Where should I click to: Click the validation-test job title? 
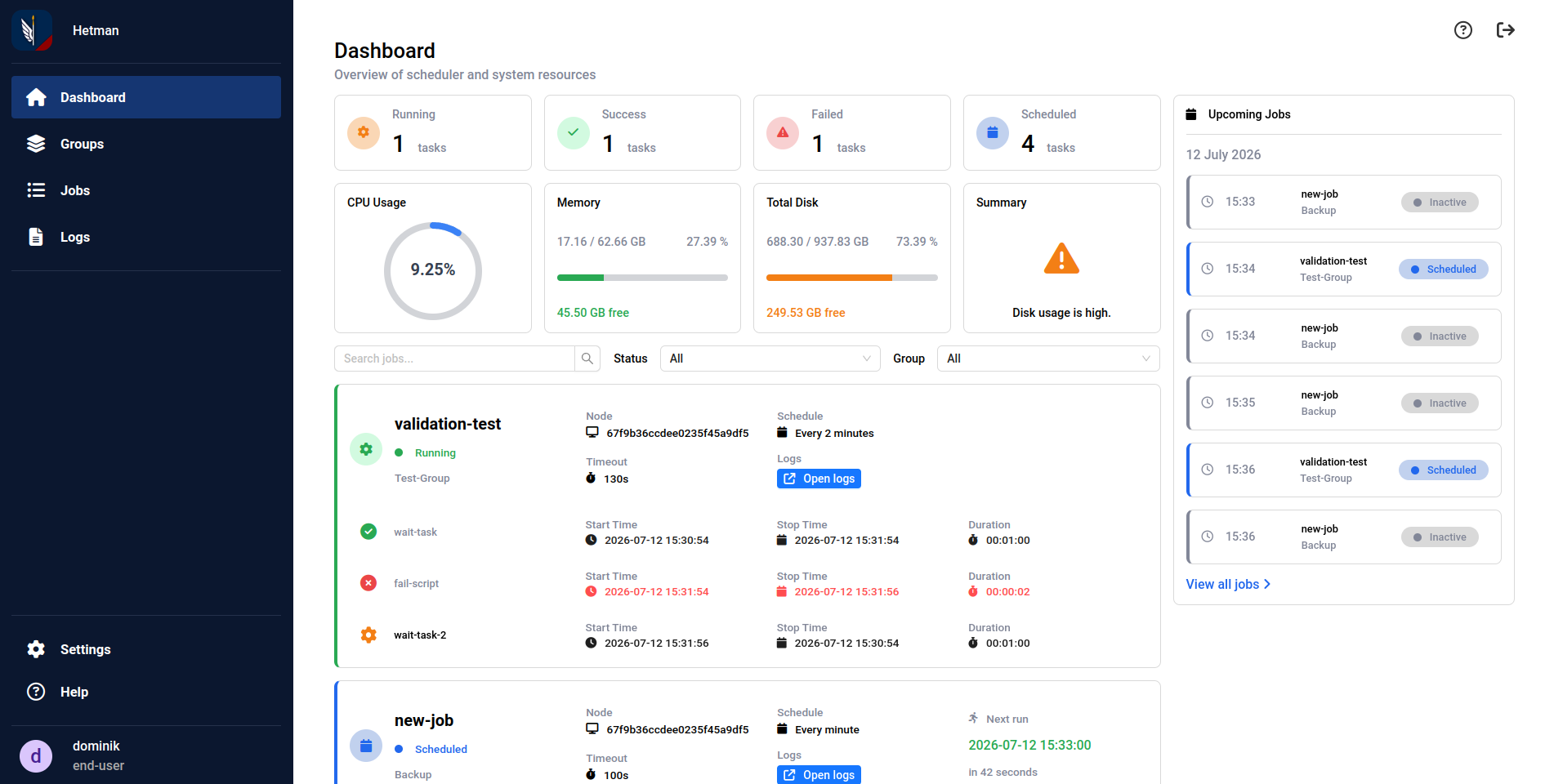pos(448,424)
